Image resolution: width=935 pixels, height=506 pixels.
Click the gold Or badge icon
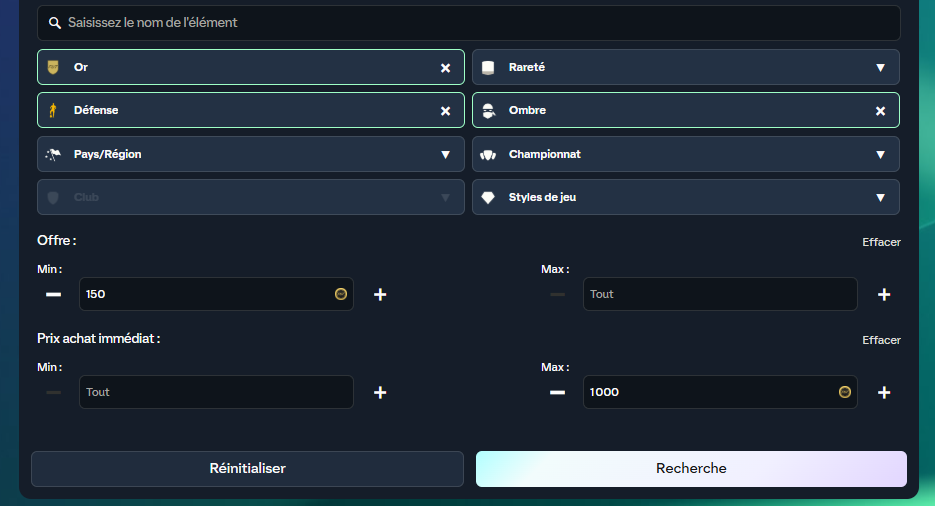pyautogui.click(x=53, y=67)
